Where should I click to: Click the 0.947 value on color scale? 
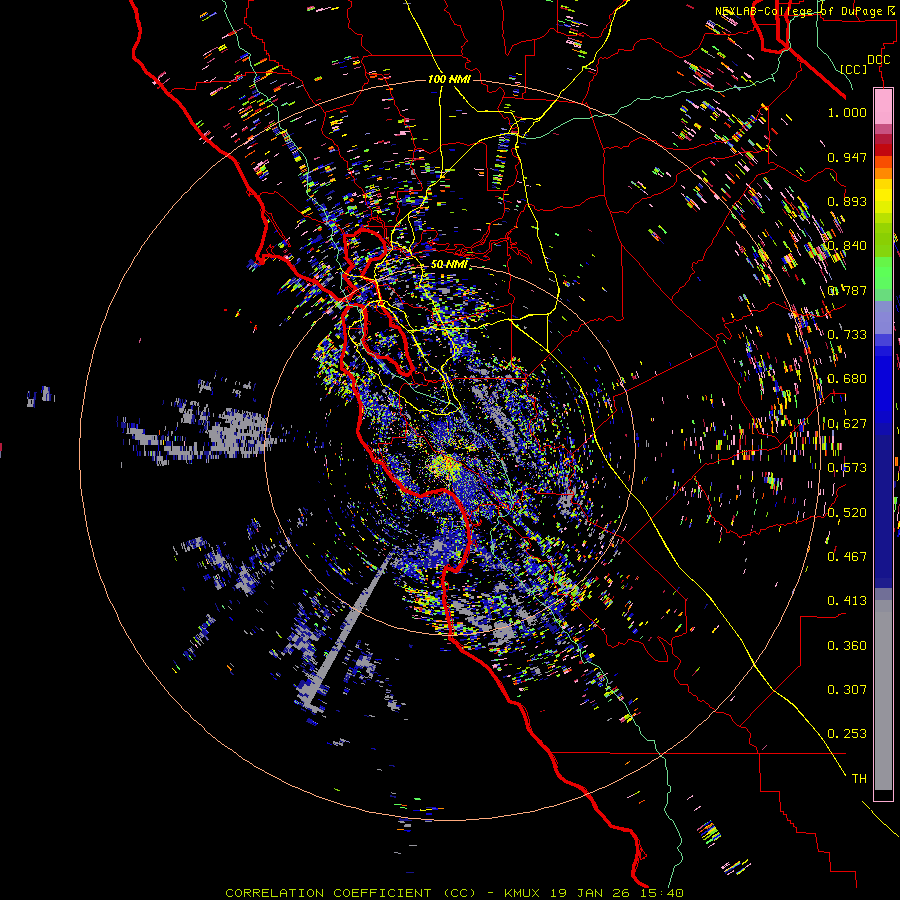pyautogui.click(x=847, y=157)
